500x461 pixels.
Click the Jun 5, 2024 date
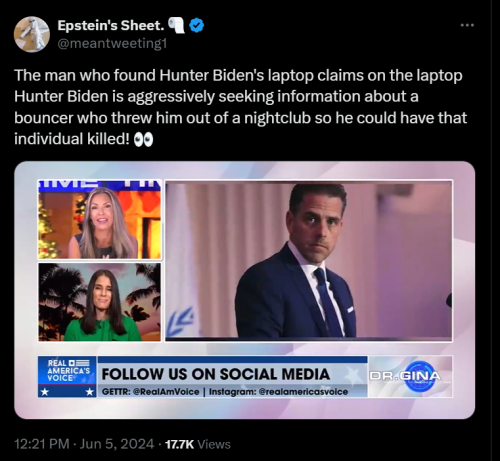click(x=117, y=444)
